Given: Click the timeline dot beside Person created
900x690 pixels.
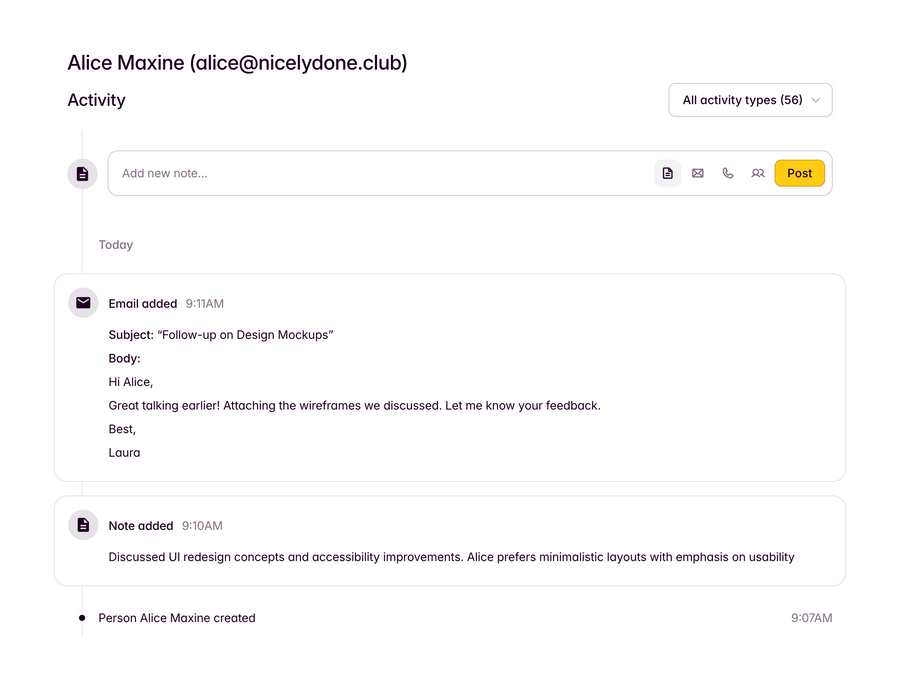Looking at the screenshot, I should pos(82,618).
